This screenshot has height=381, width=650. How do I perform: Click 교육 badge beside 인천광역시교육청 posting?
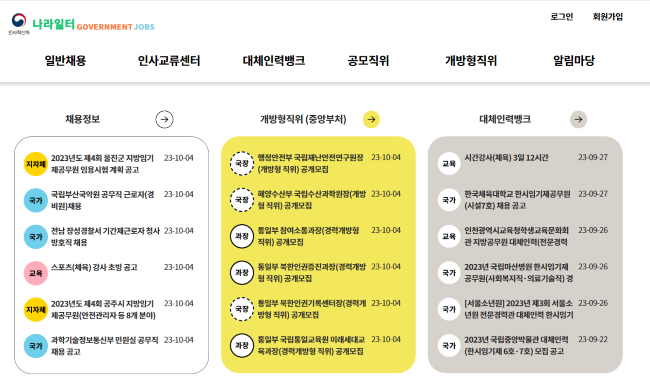click(x=449, y=236)
